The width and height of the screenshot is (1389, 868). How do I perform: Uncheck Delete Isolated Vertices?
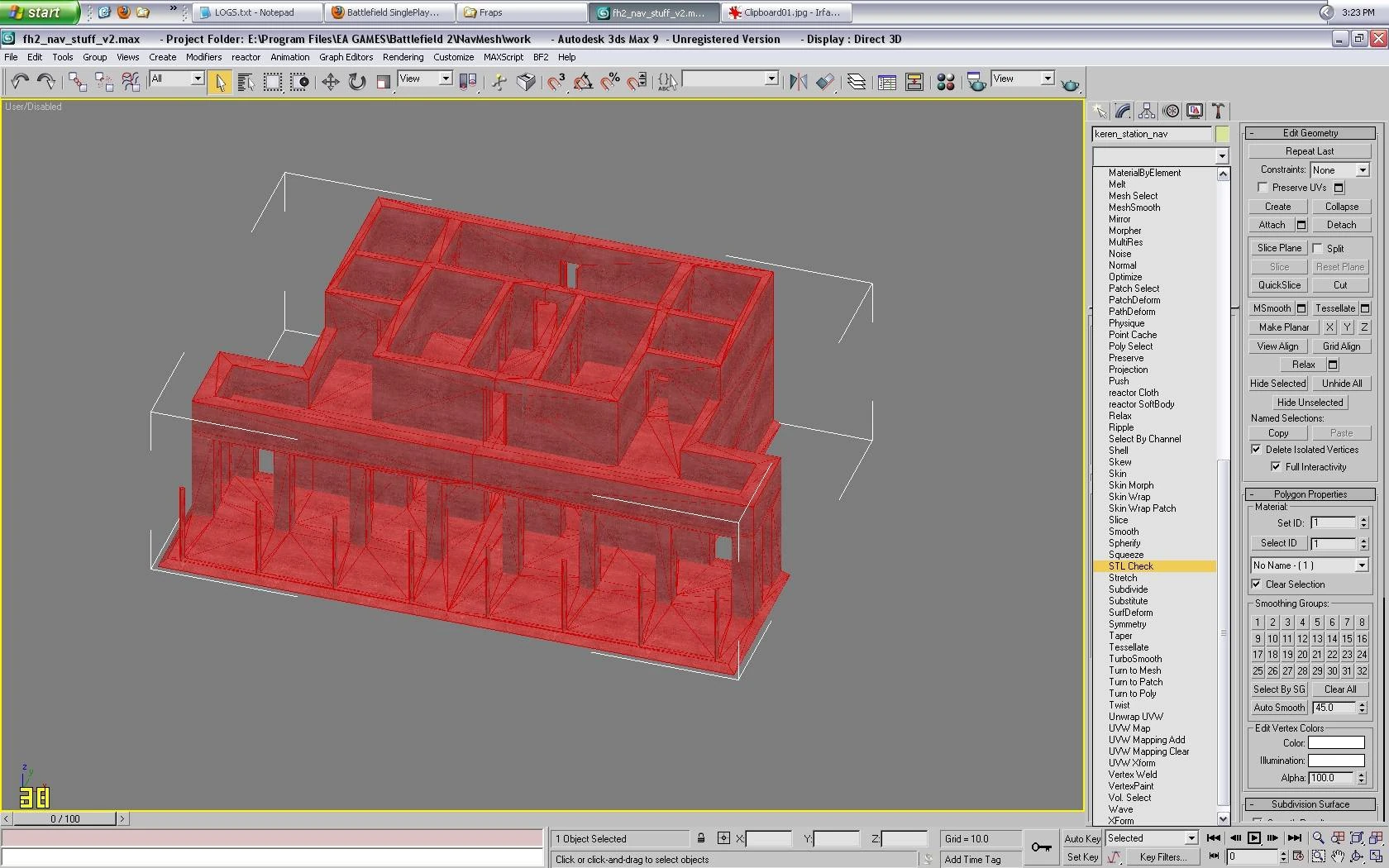[x=1256, y=450]
